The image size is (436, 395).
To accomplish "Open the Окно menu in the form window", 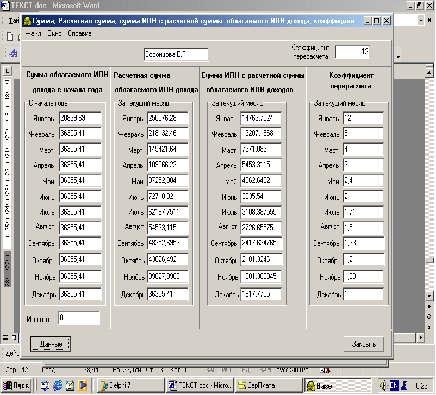I will (x=54, y=34).
